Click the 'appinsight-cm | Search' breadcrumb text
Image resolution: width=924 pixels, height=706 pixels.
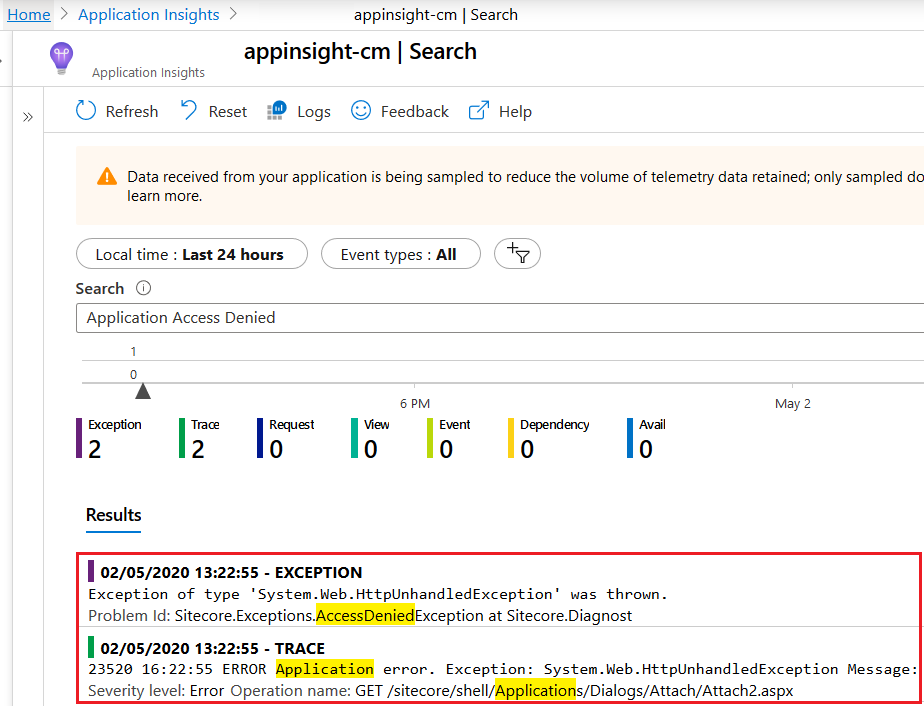pos(435,15)
